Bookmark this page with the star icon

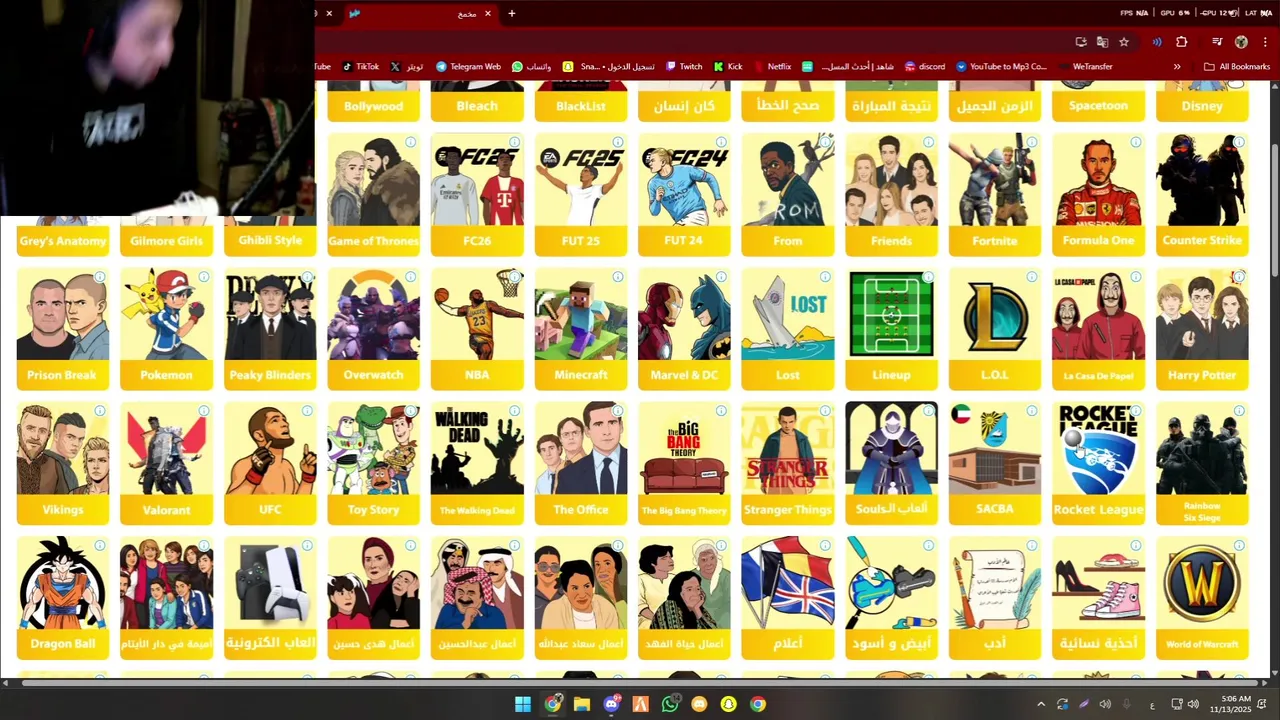pyautogui.click(x=1124, y=42)
